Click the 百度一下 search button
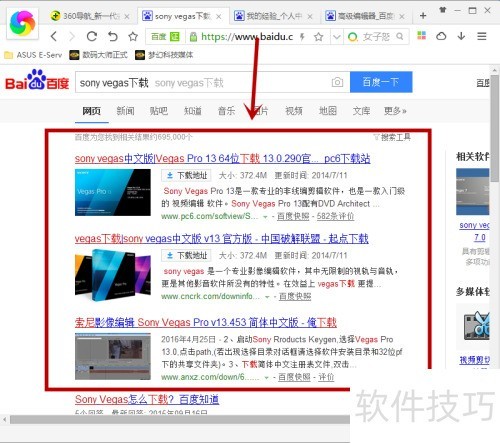 (381, 82)
